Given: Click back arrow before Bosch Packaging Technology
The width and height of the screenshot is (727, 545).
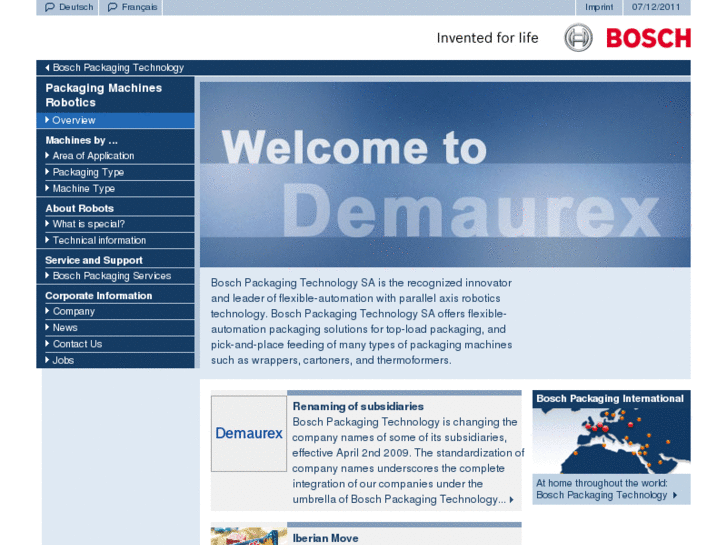Looking at the screenshot, I should point(47,68).
